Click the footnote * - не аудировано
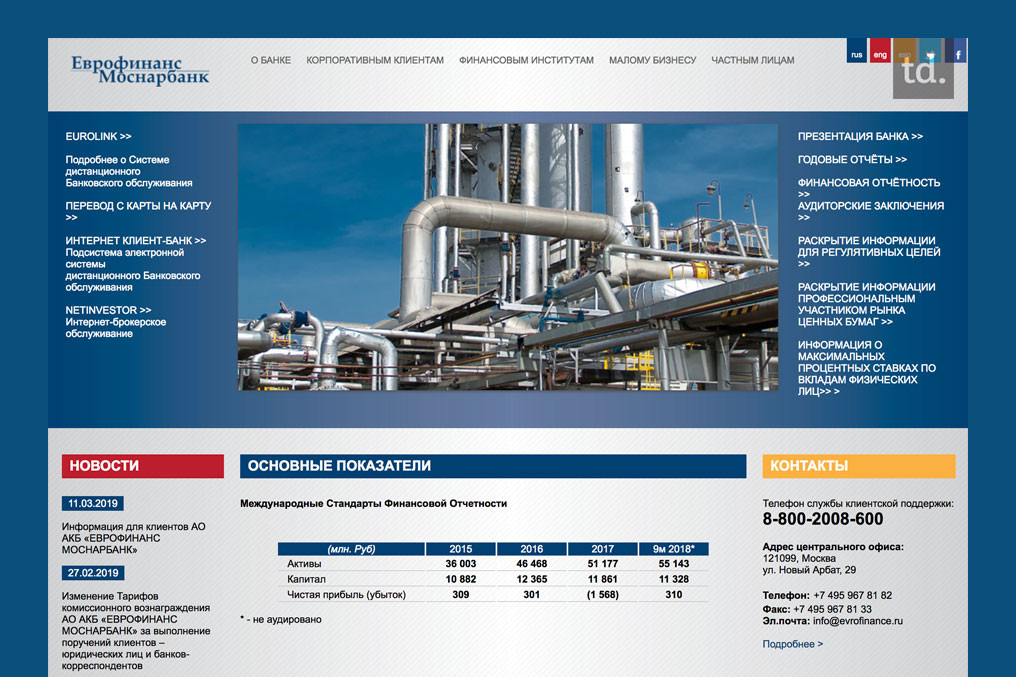The height and width of the screenshot is (677, 1016). (281, 619)
